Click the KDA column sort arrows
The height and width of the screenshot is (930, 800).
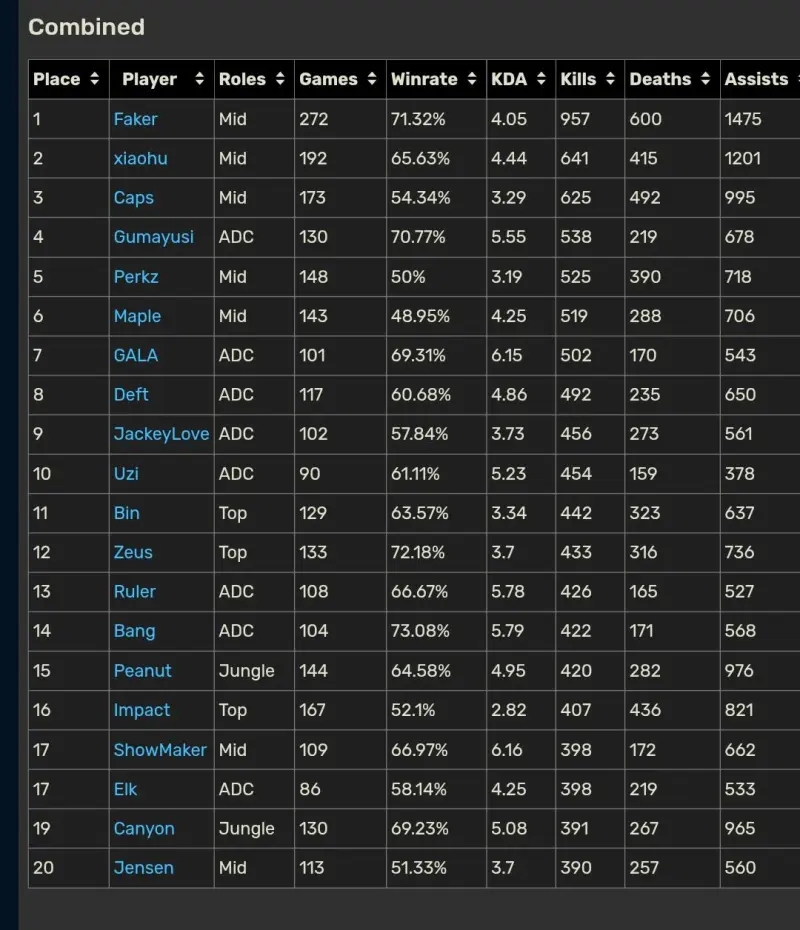tap(541, 79)
